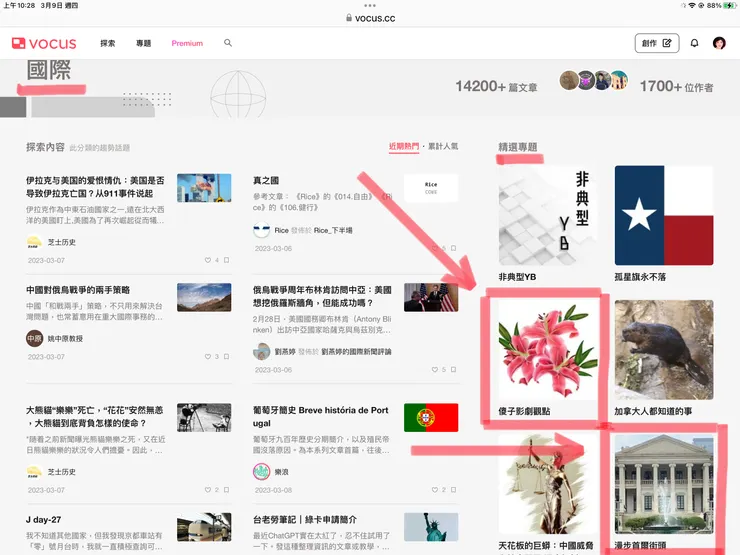Open the 探索 menu

click(x=108, y=43)
